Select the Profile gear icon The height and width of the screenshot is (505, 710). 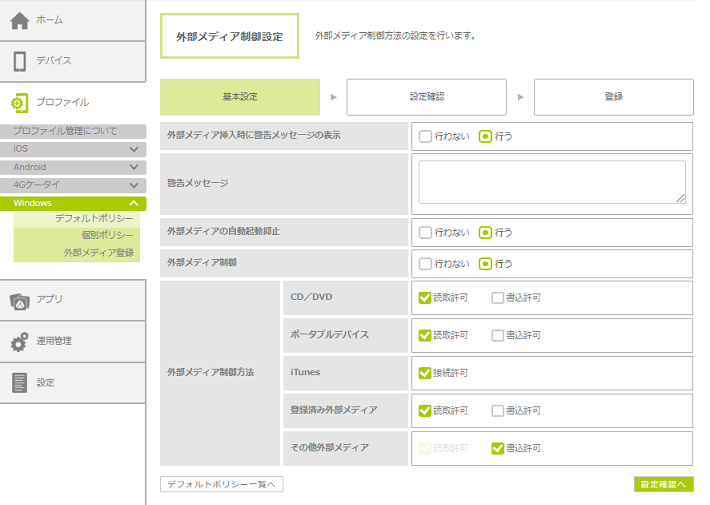[19, 102]
